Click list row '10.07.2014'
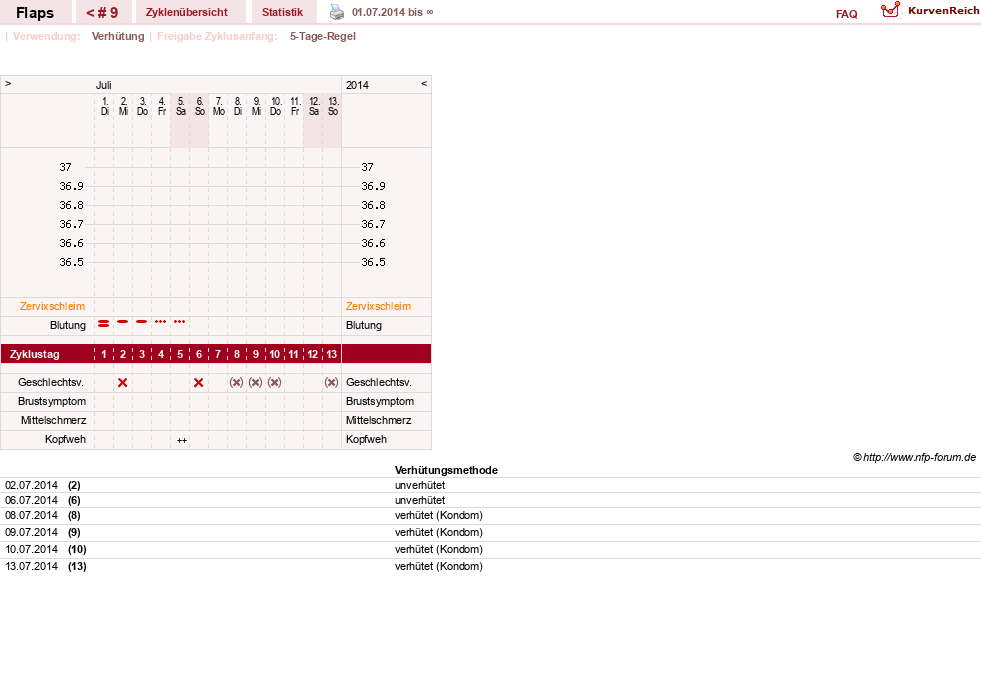Viewport: 981px width, 689px height. coord(490,549)
